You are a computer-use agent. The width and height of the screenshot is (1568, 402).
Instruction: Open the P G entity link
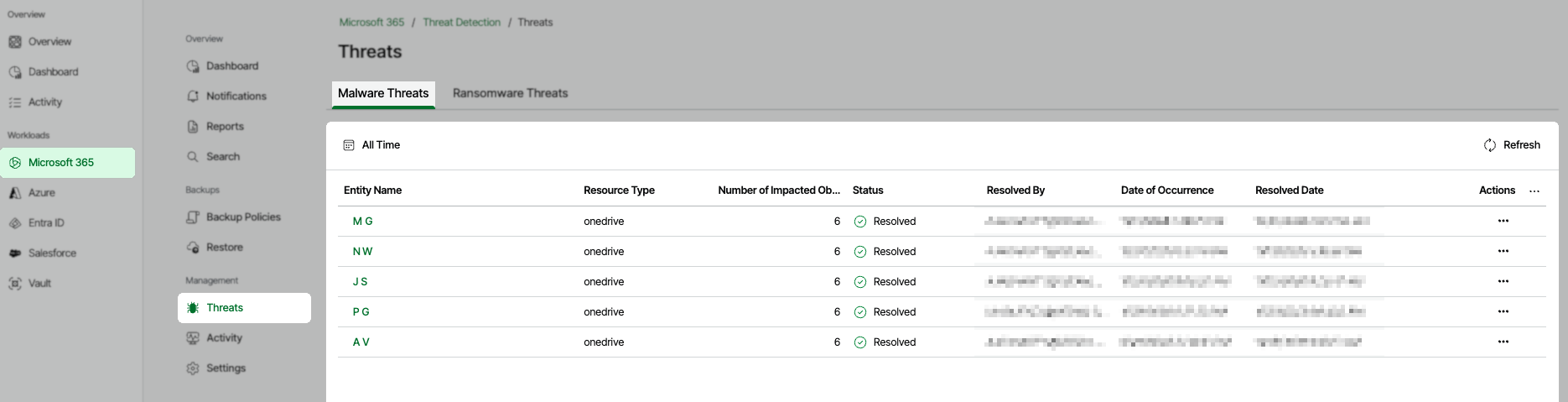(361, 312)
